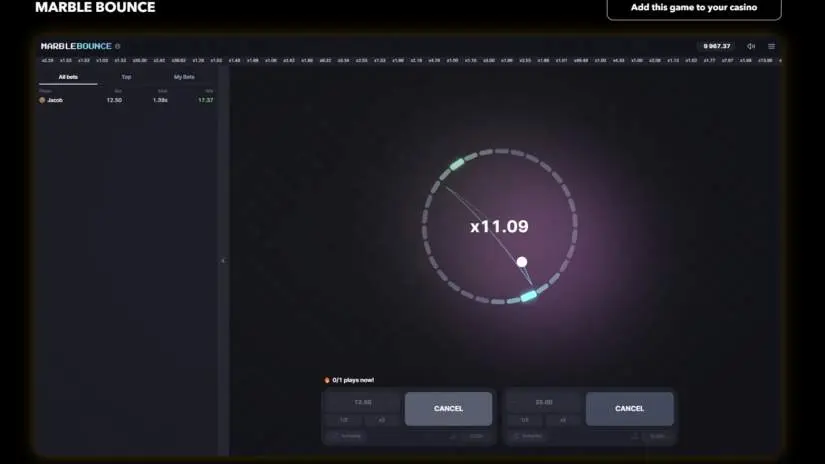Click the 12.50 bet amount field
825x464 pixels.
click(363, 402)
